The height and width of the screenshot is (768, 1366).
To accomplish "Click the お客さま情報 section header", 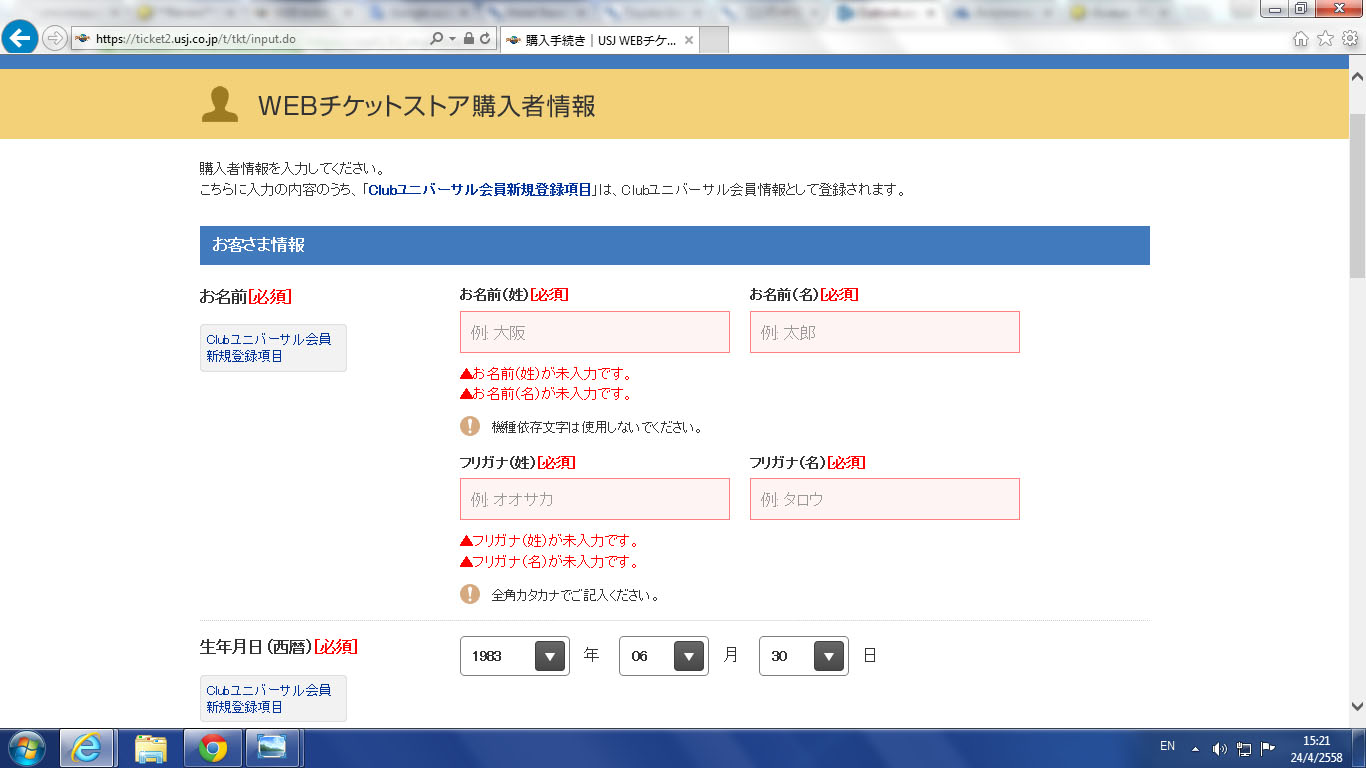I will (675, 245).
